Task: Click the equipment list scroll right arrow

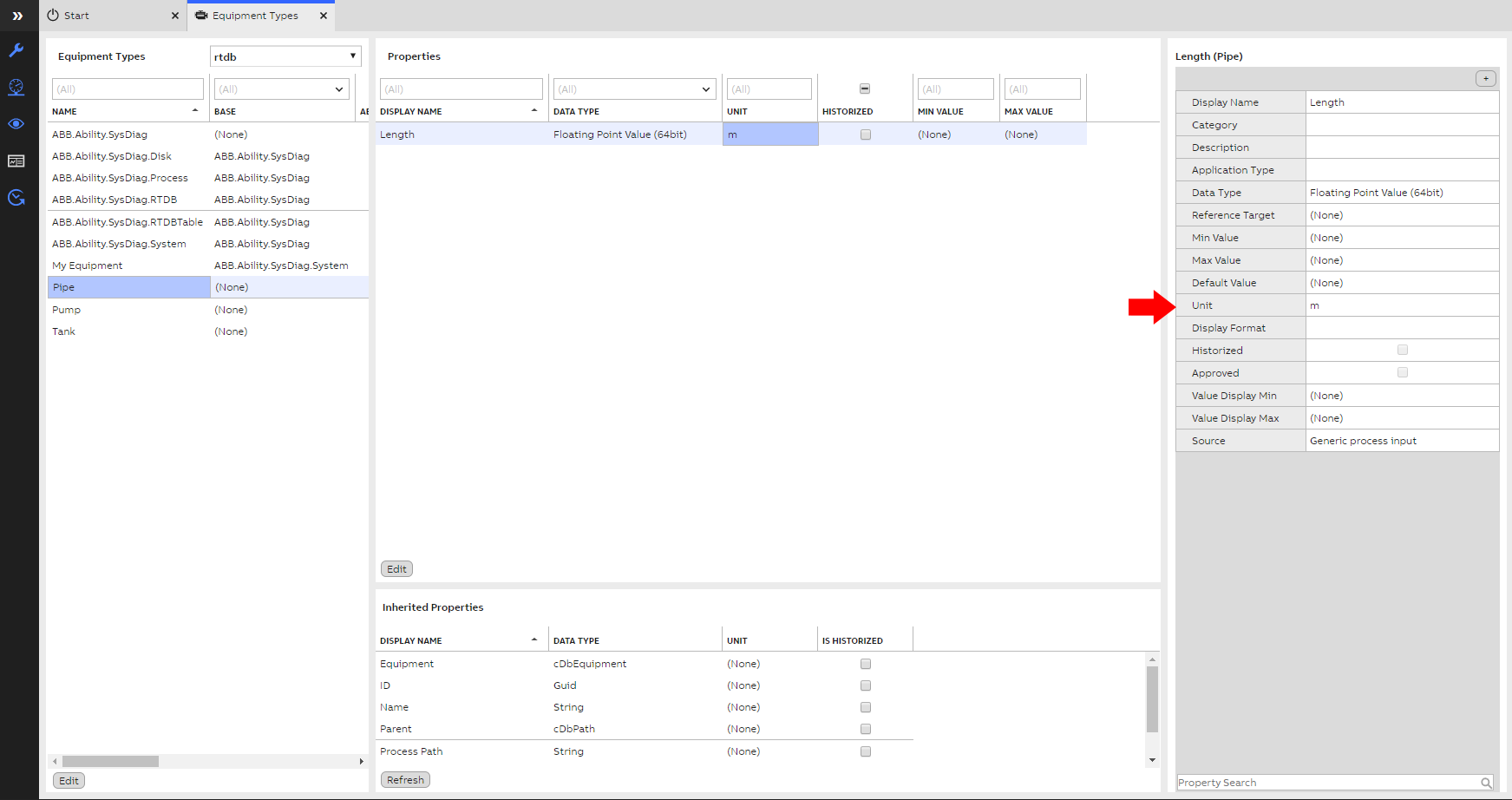Action: tap(362, 761)
